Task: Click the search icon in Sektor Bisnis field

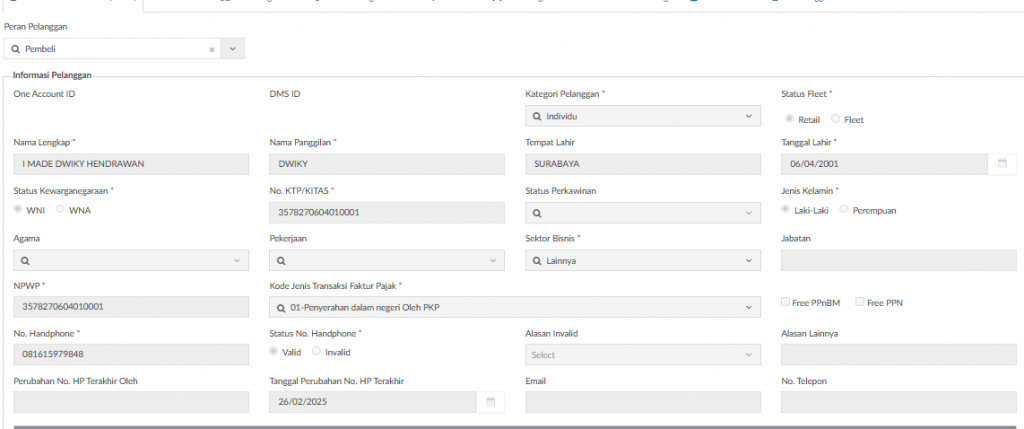Action: (x=537, y=261)
